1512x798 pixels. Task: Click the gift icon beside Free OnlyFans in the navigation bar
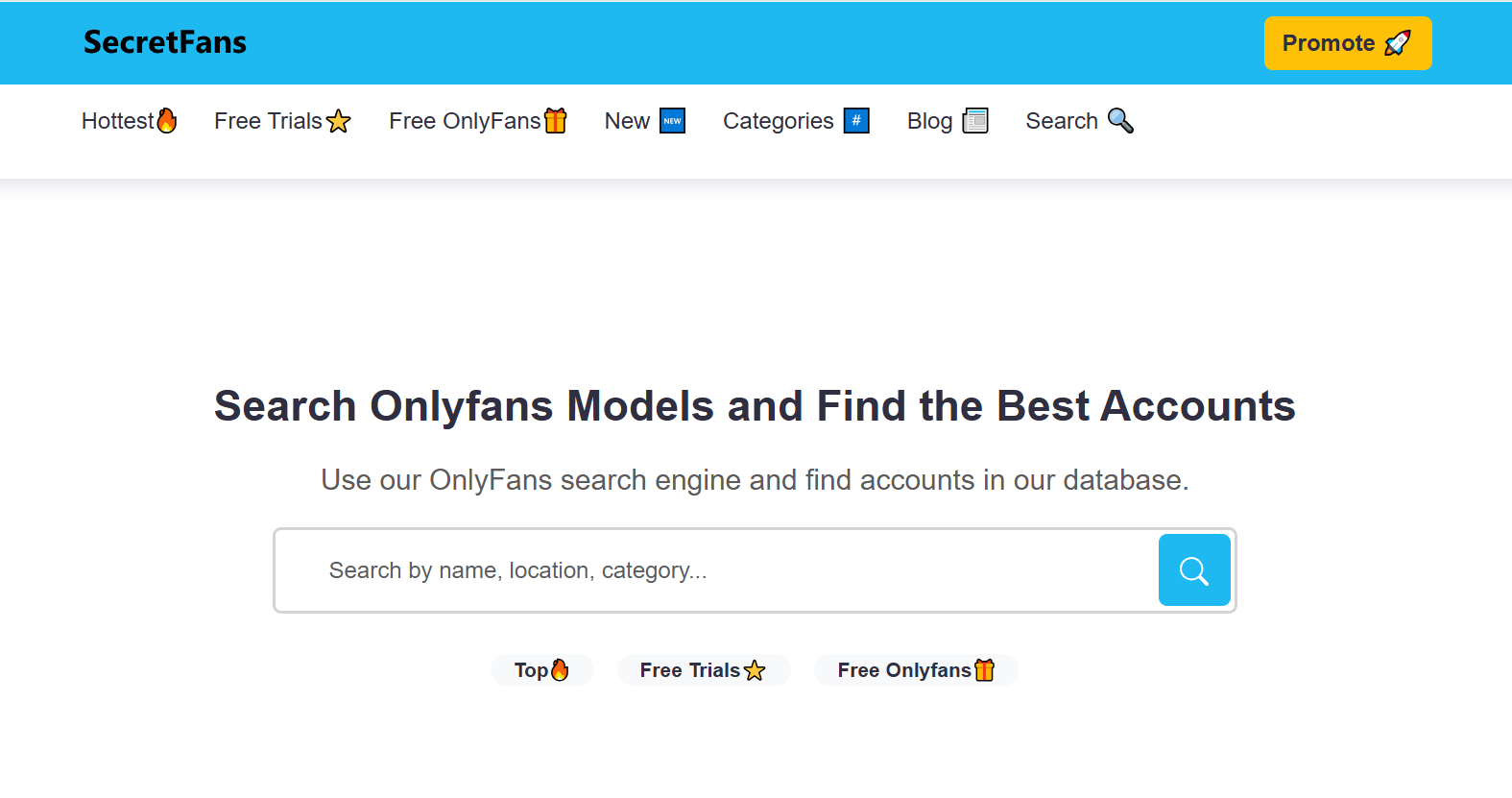pyautogui.click(x=556, y=121)
